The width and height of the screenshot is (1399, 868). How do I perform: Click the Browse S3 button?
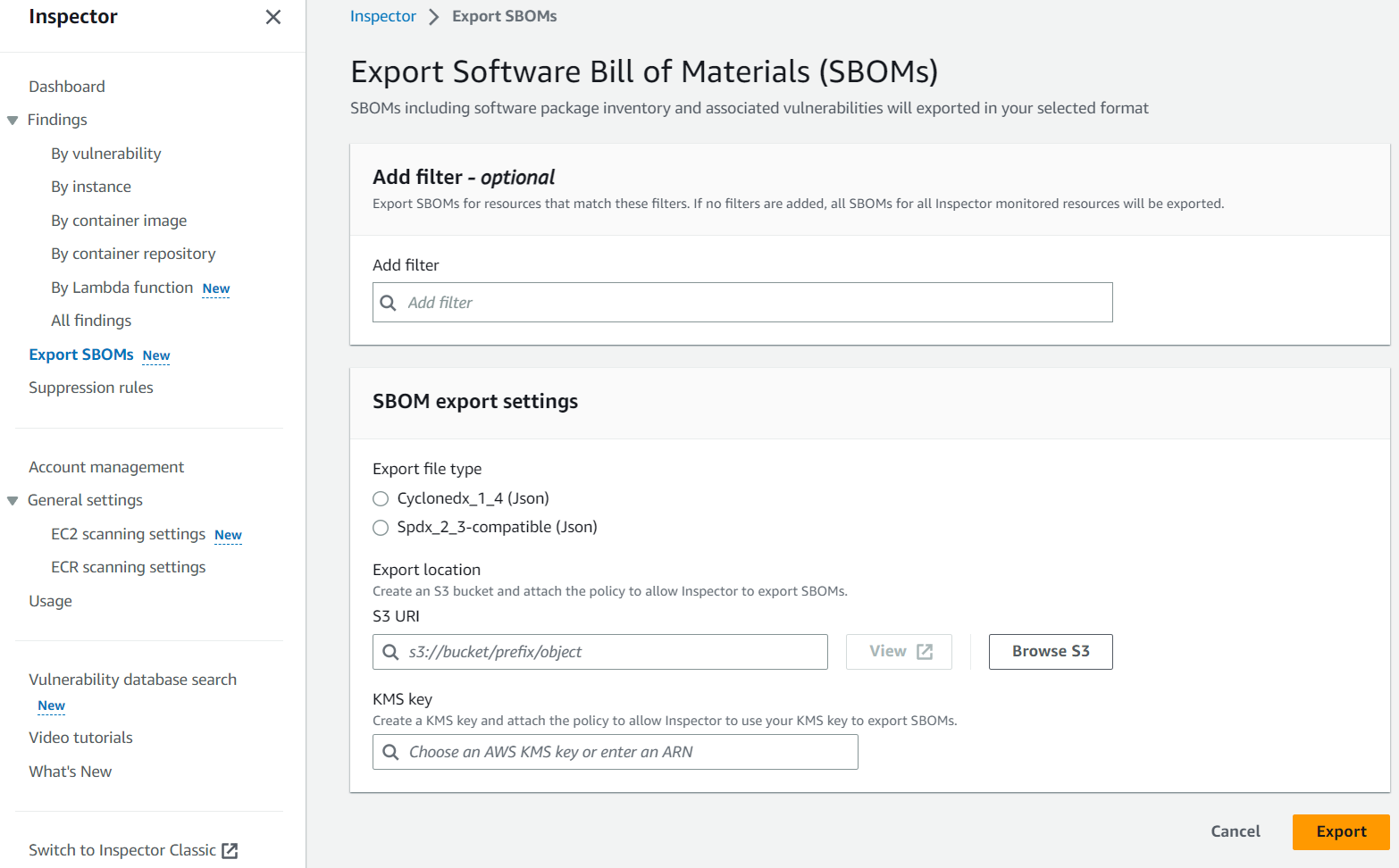pos(1050,652)
